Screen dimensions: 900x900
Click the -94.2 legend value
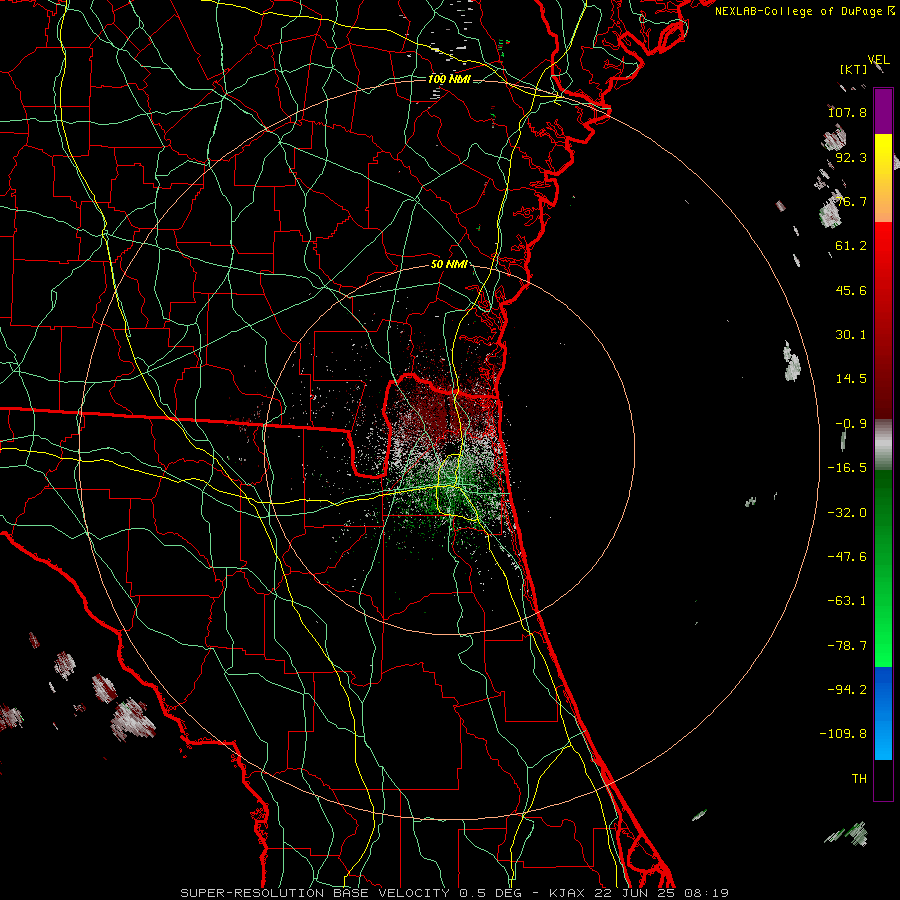pos(847,690)
